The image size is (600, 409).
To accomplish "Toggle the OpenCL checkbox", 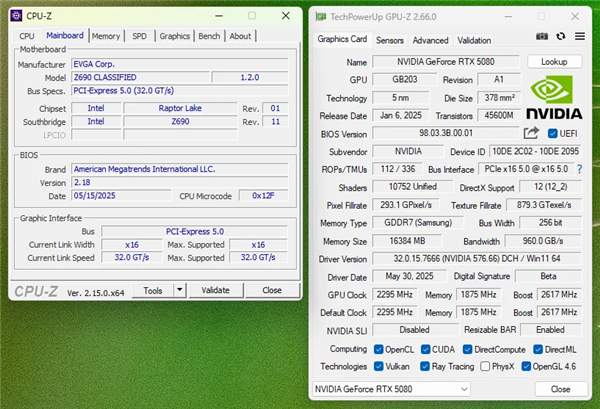I will coord(379,348).
